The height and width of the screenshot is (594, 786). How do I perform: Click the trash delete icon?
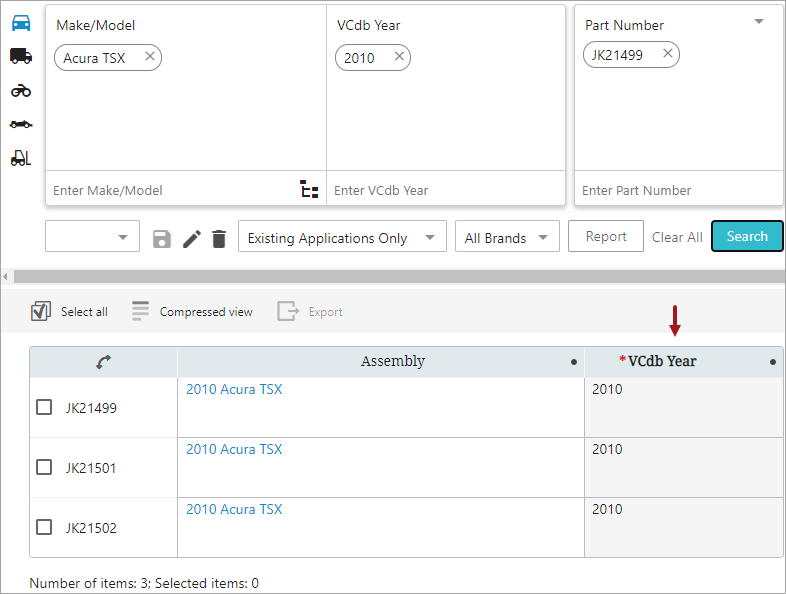[x=219, y=239]
